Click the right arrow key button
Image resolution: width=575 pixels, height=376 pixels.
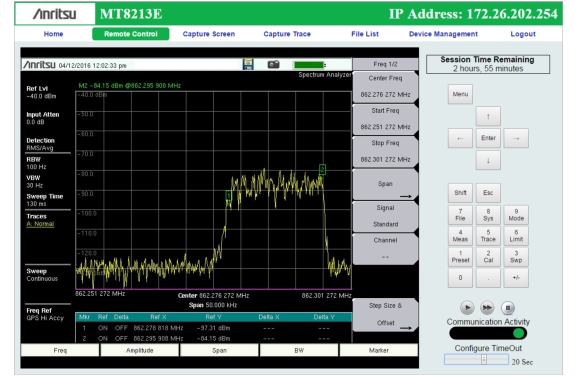[x=516, y=138]
